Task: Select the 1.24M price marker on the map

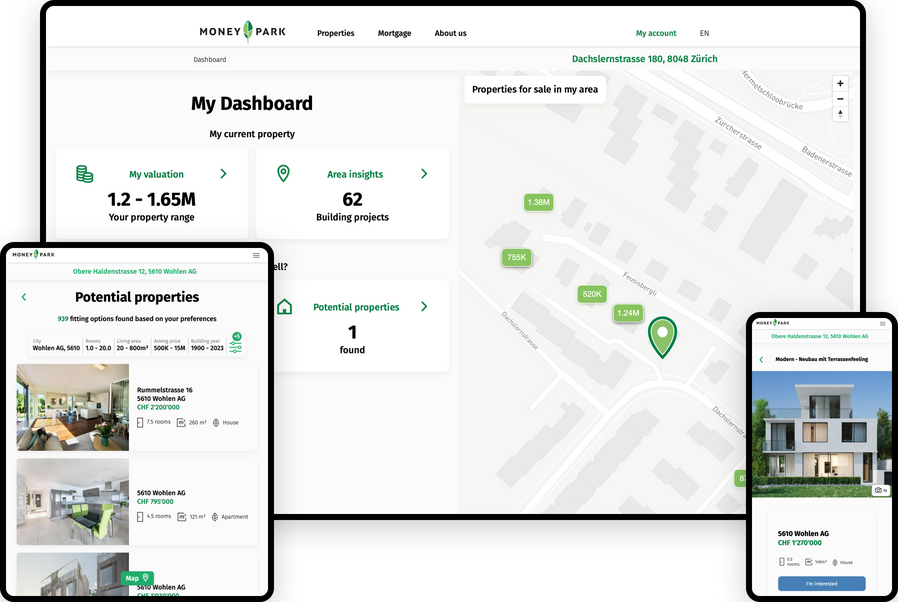Action: tap(628, 313)
